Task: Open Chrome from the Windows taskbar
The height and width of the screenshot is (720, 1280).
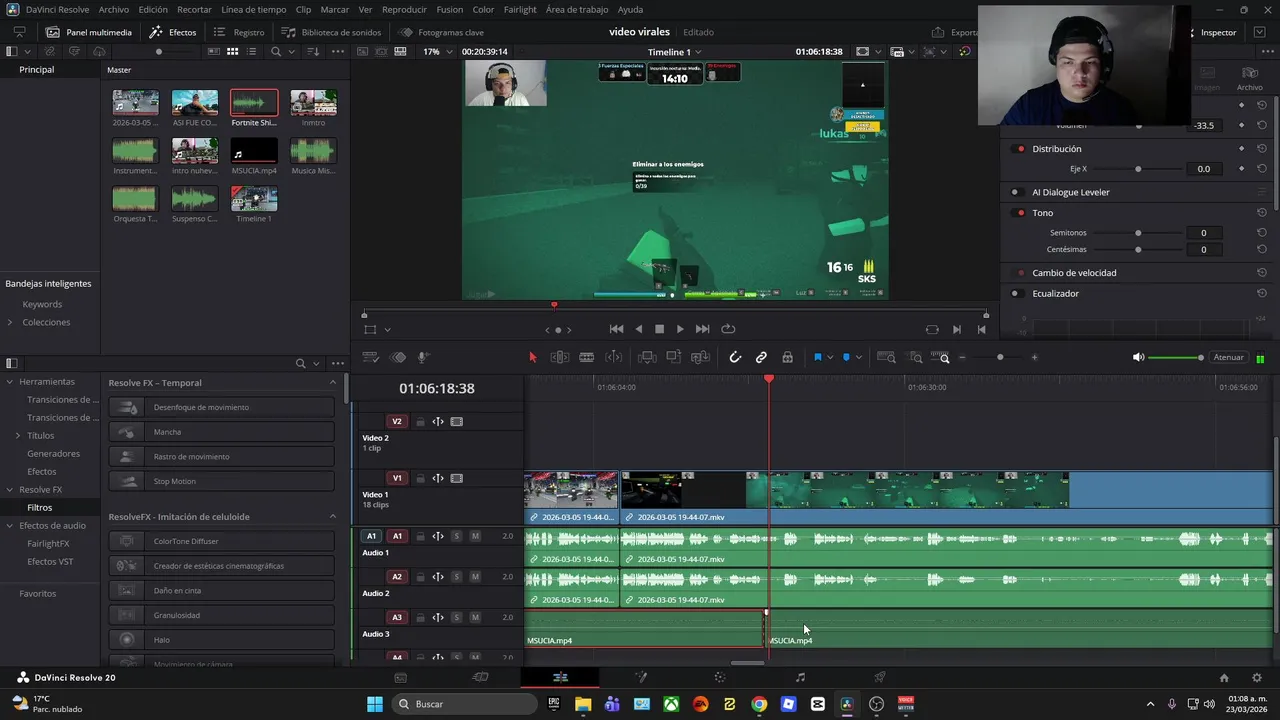Action: point(759,704)
